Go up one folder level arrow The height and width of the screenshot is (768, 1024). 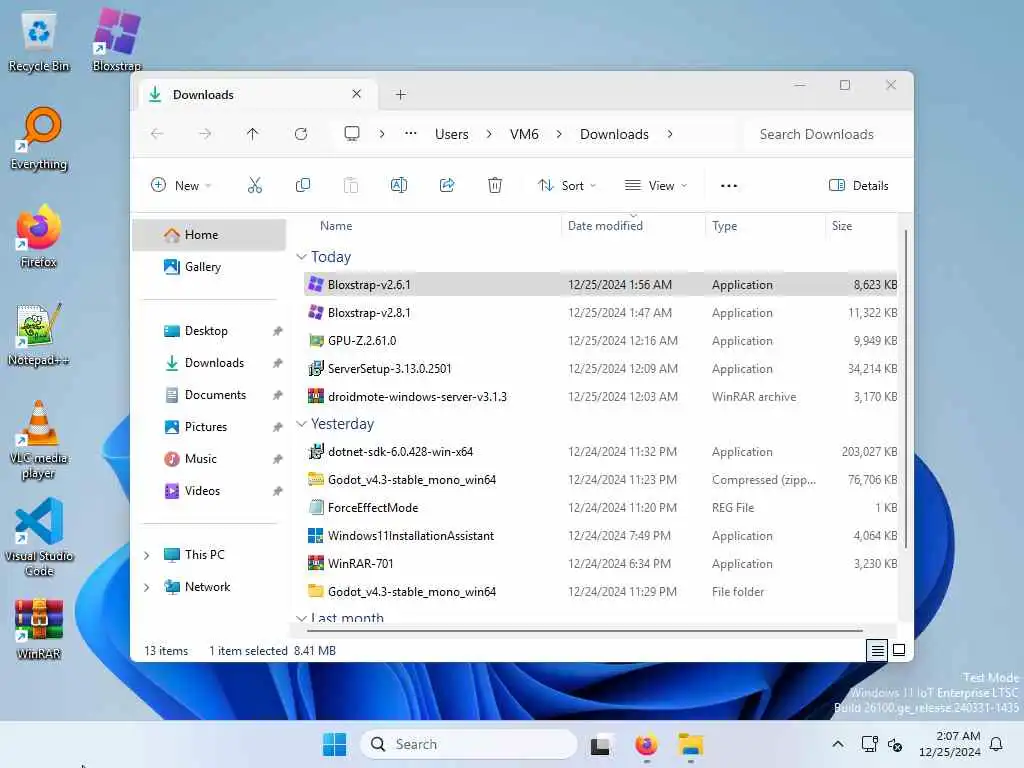click(252, 134)
